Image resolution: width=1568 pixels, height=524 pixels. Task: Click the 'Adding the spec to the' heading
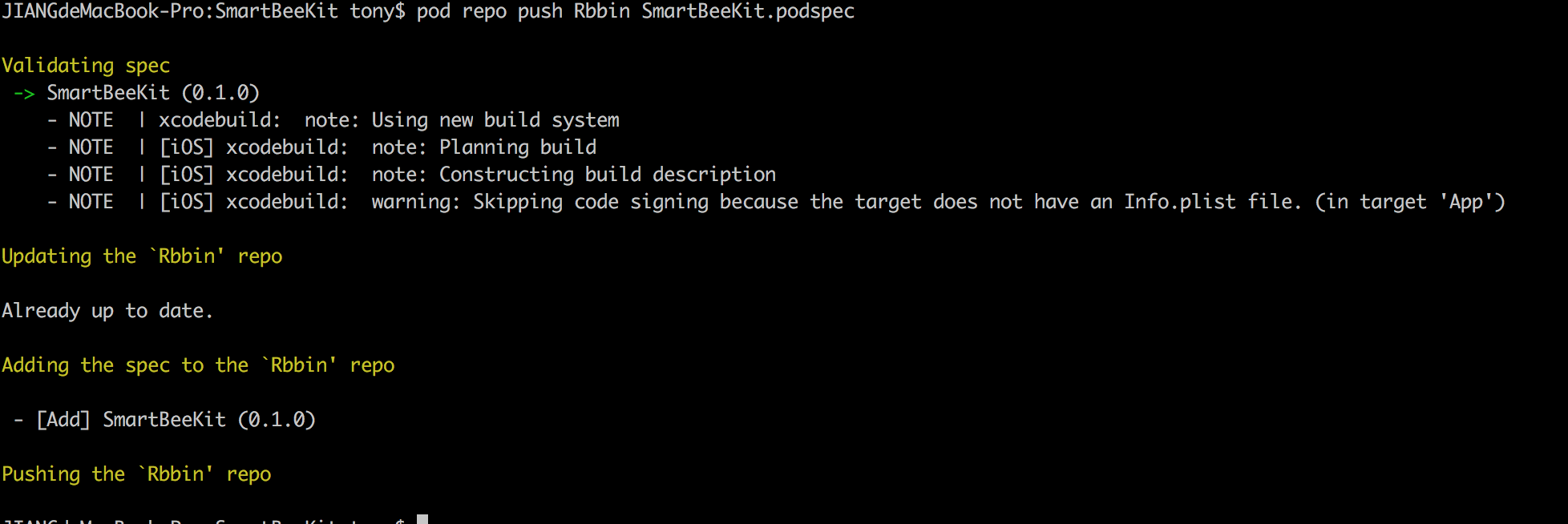[x=125, y=365]
